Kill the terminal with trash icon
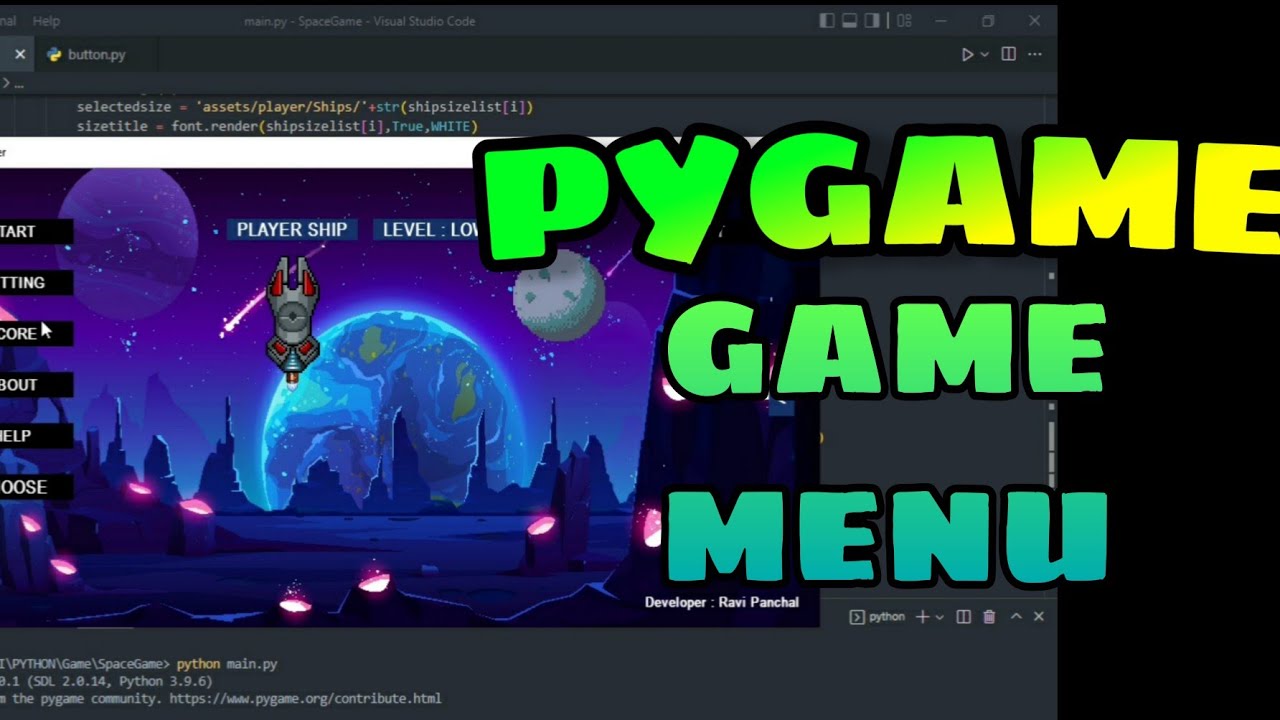 (989, 617)
